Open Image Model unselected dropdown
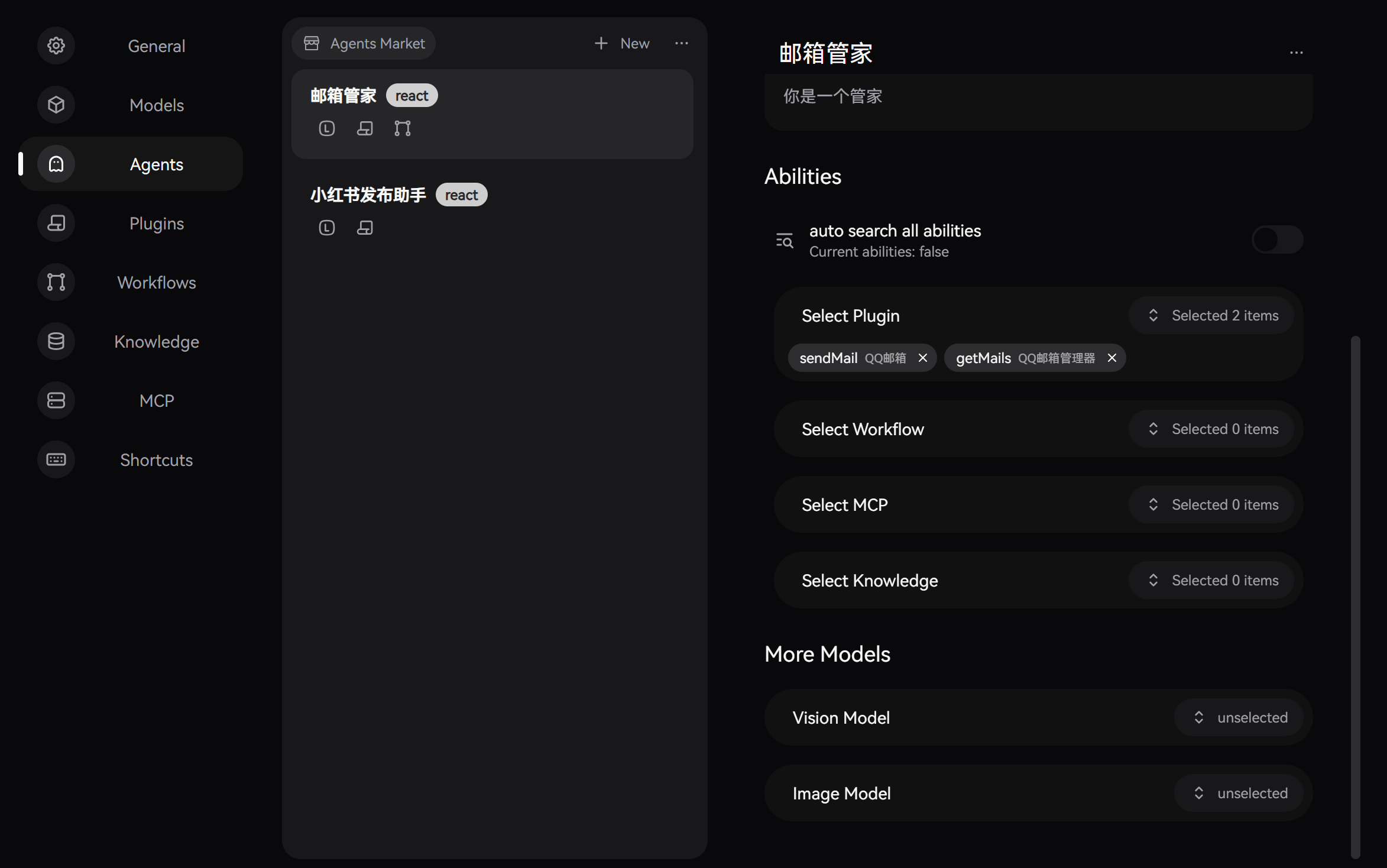 coord(1239,793)
